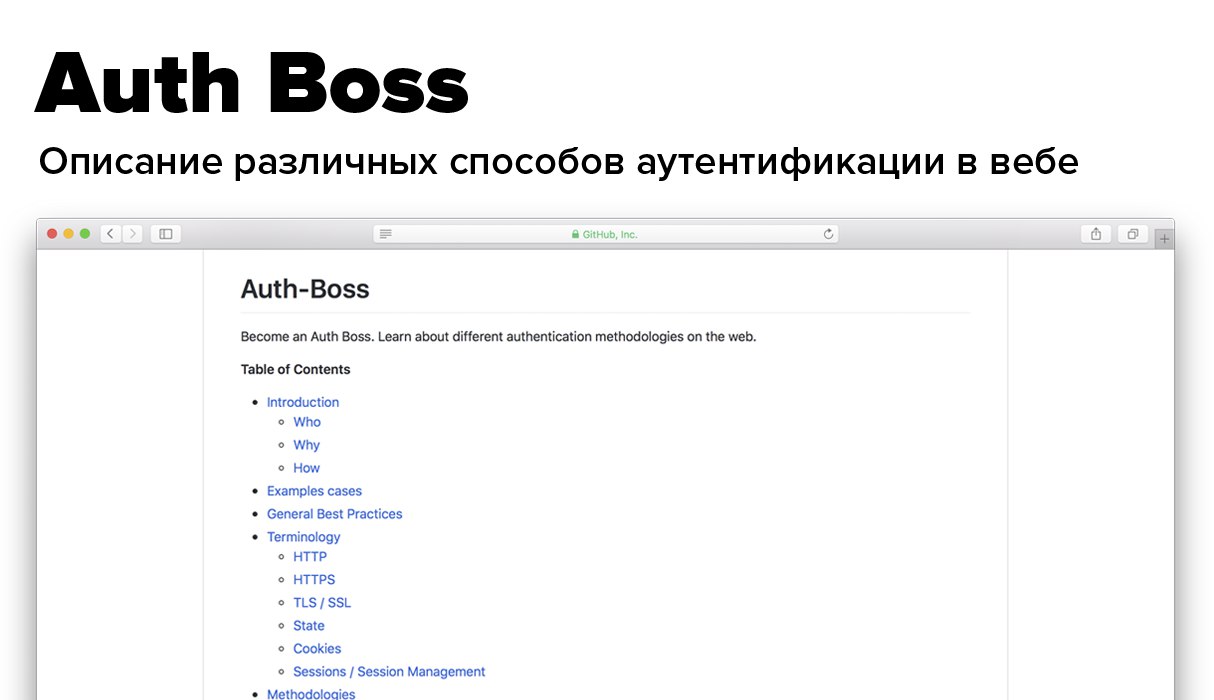Click the Table of Contents label
The width and height of the screenshot is (1214, 700).
[x=296, y=369]
